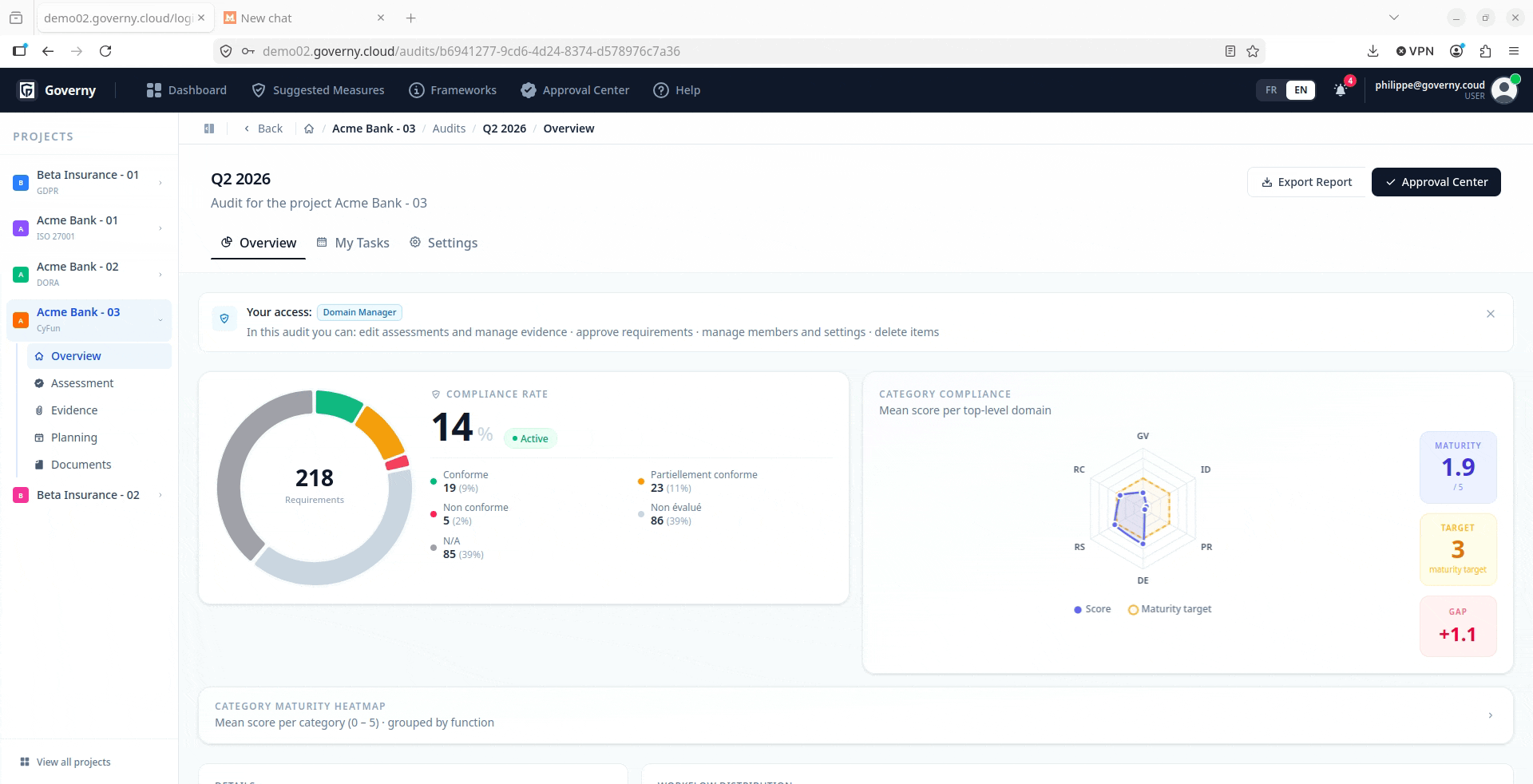Switch to New chat tab

point(303,18)
